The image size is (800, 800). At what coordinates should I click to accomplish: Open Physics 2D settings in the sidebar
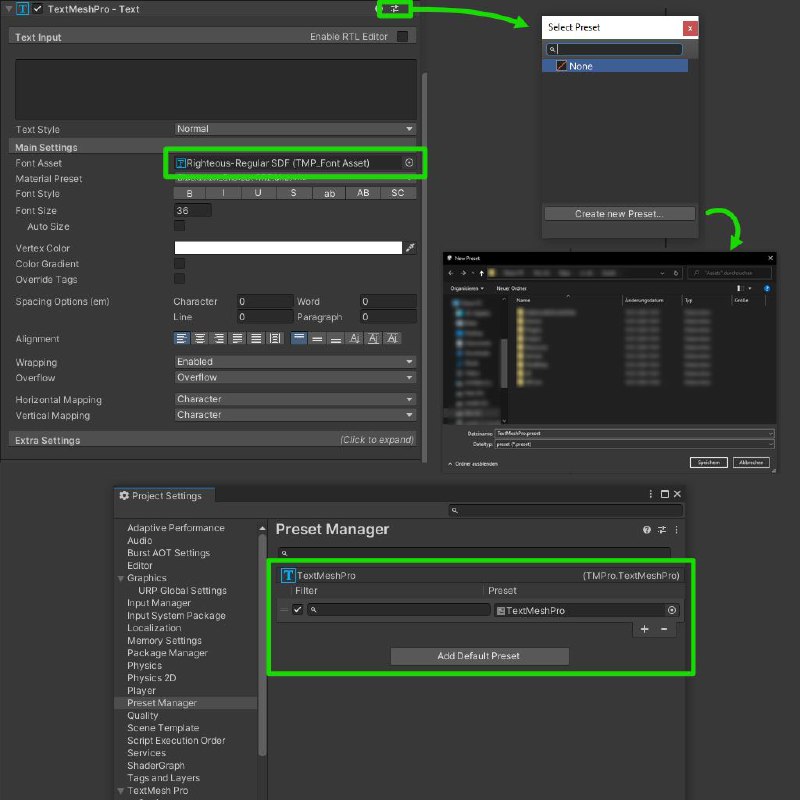click(152, 678)
